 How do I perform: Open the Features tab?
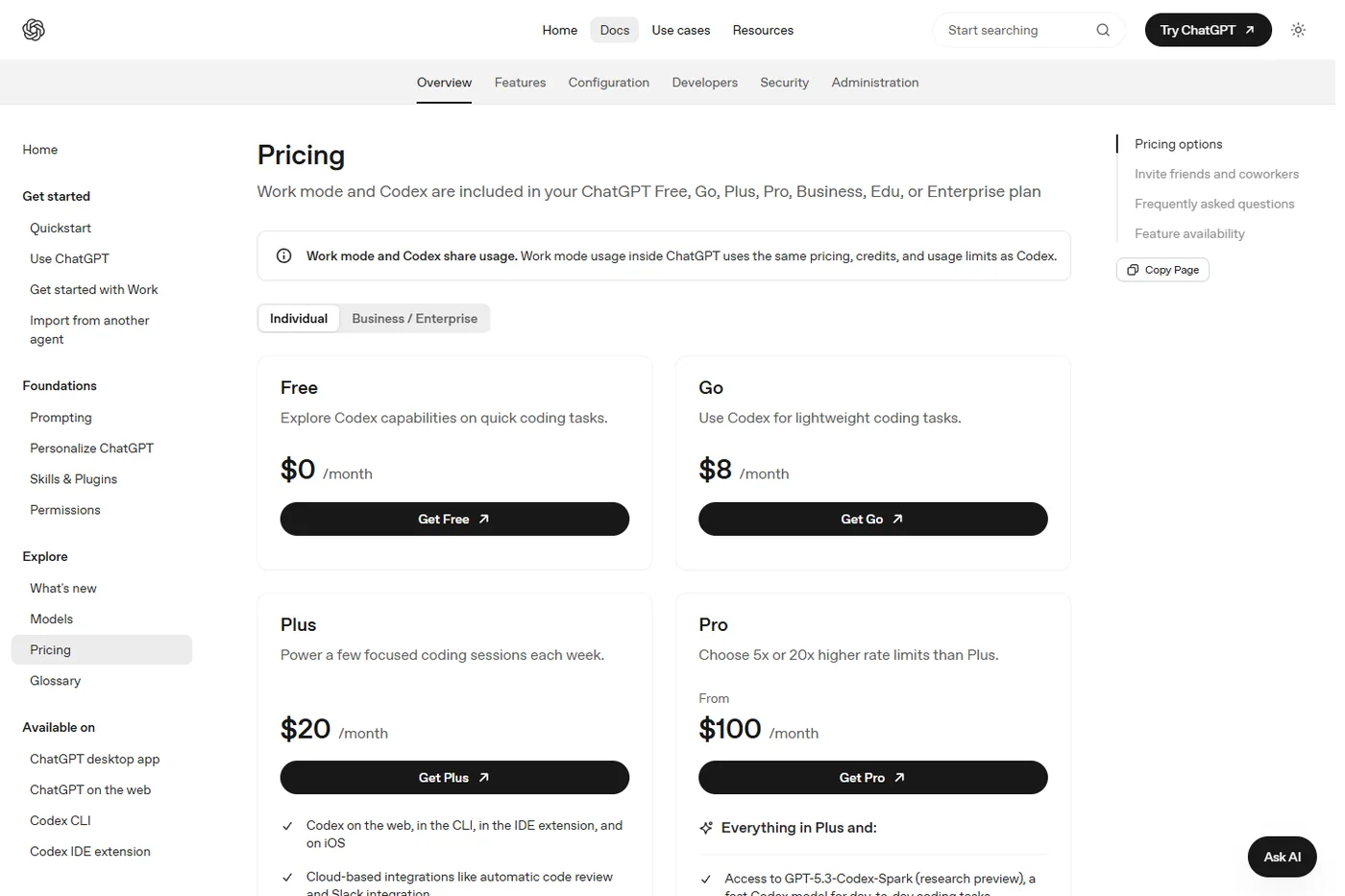coord(520,83)
